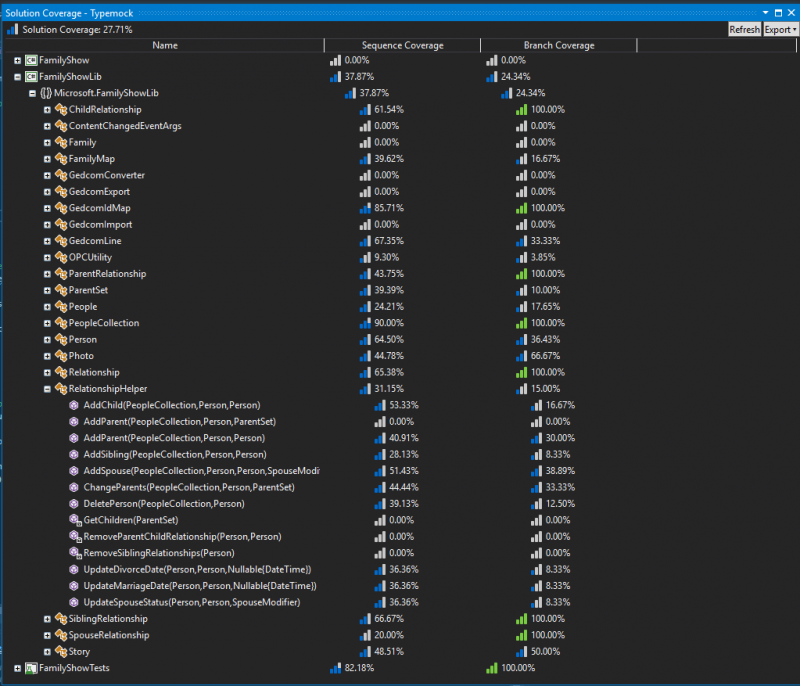Screen dimensions: 800x686
Task: Click the PeopleCollection class icon
Action: coord(61,323)
